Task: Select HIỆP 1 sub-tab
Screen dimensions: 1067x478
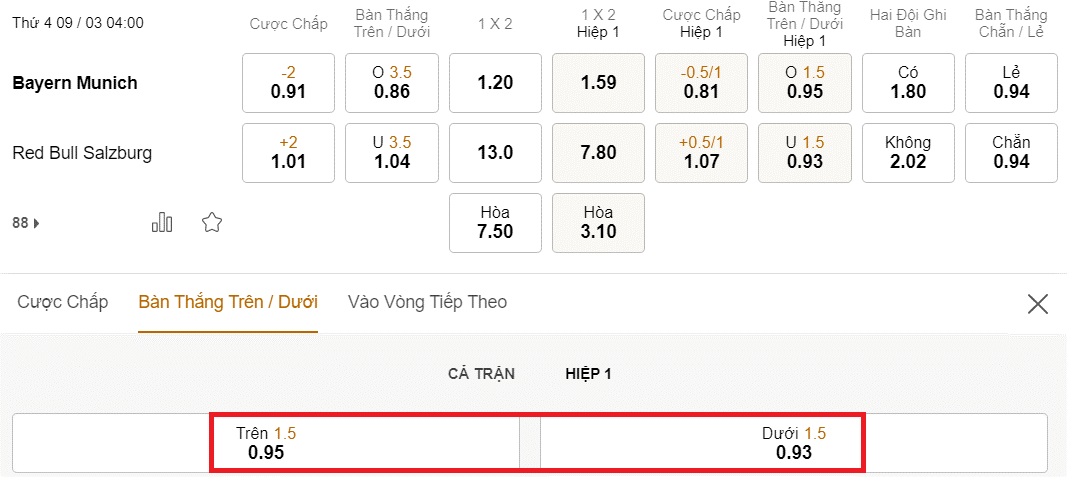Action: [588, 374]
